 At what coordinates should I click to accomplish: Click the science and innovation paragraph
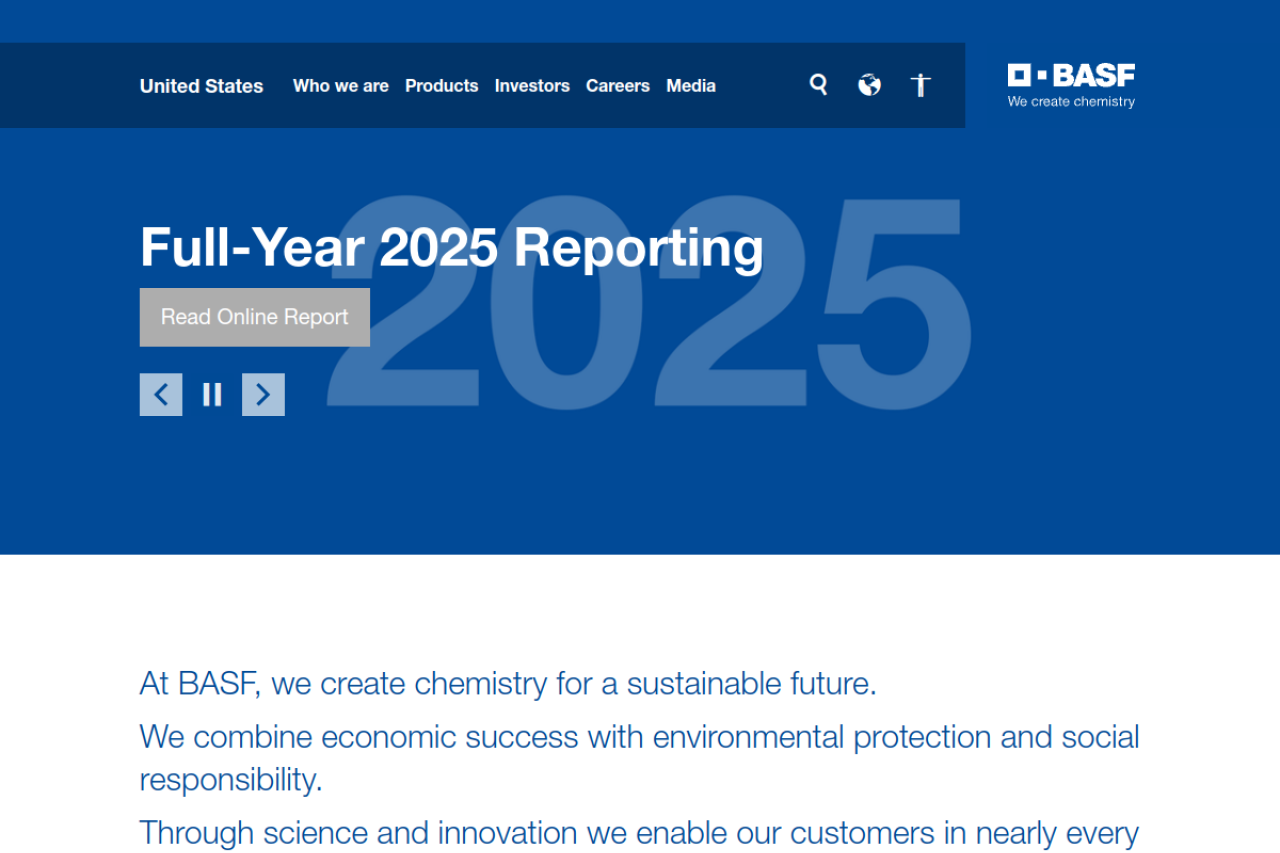[638, 832]
